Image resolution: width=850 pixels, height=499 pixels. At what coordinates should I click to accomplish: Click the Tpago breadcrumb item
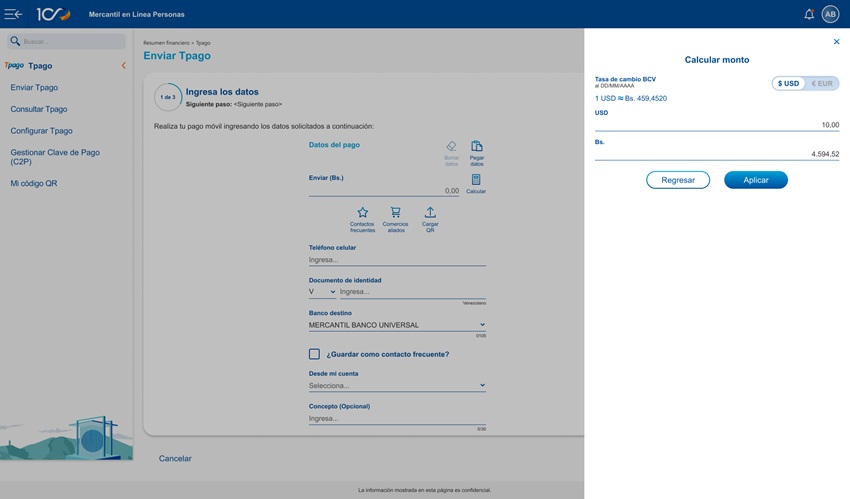click(203, 43)
